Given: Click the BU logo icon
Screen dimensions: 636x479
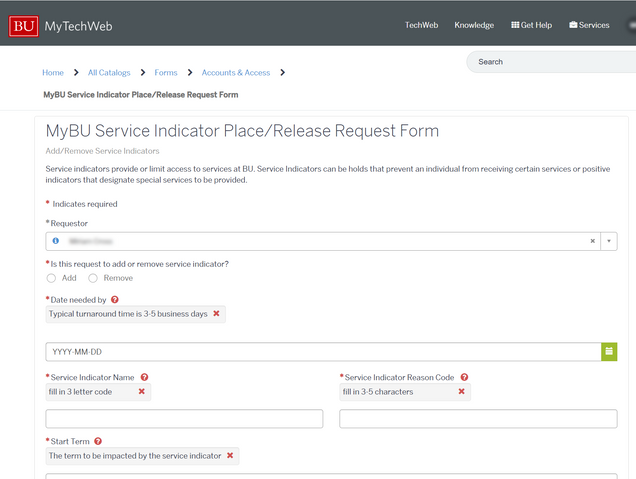Looking at the screenshot, I should tap(24, 26).
